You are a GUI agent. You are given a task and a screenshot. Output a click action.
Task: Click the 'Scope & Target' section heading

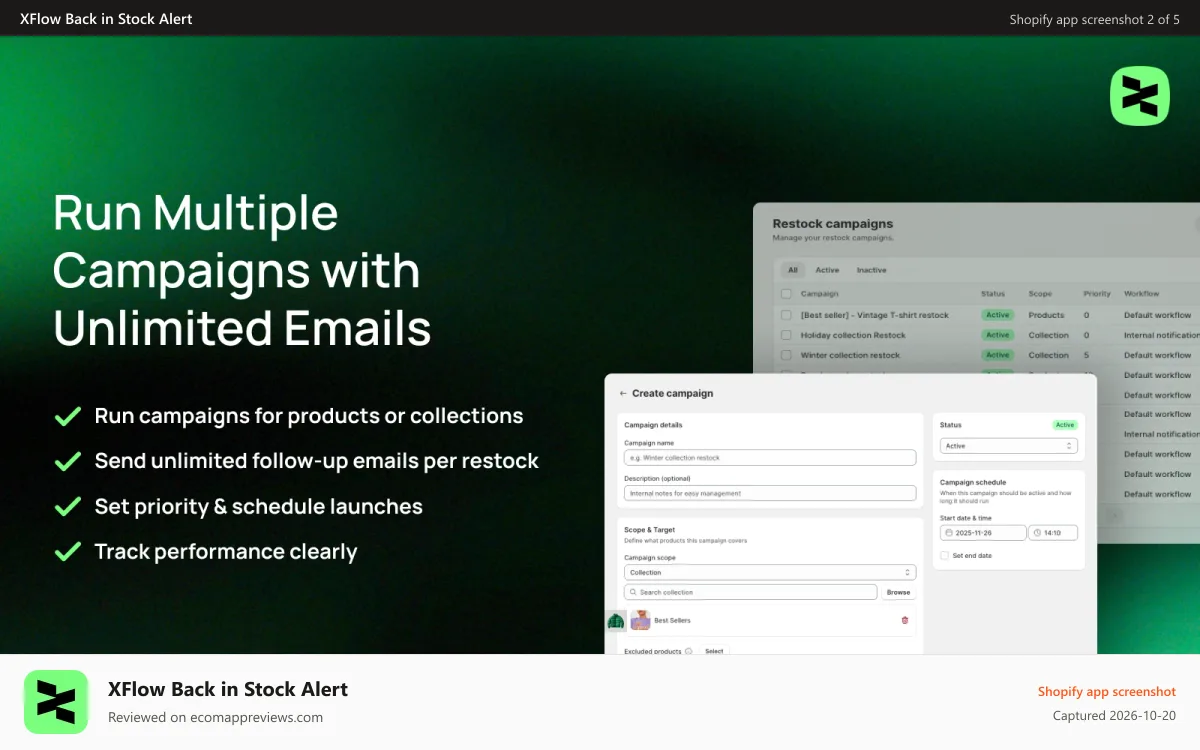point(650,529)
